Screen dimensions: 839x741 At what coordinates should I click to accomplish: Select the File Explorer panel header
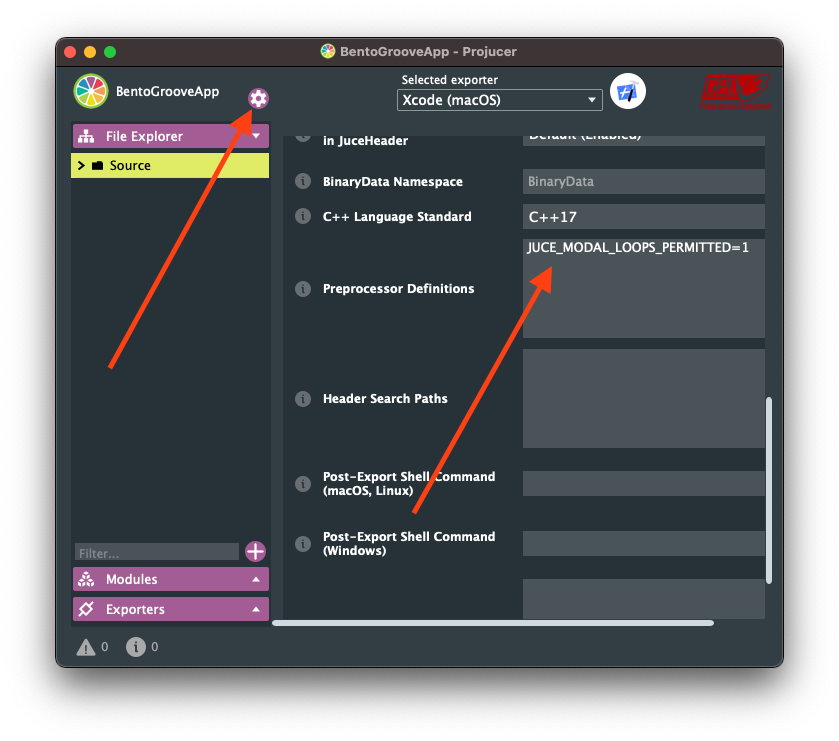(171, 136)
